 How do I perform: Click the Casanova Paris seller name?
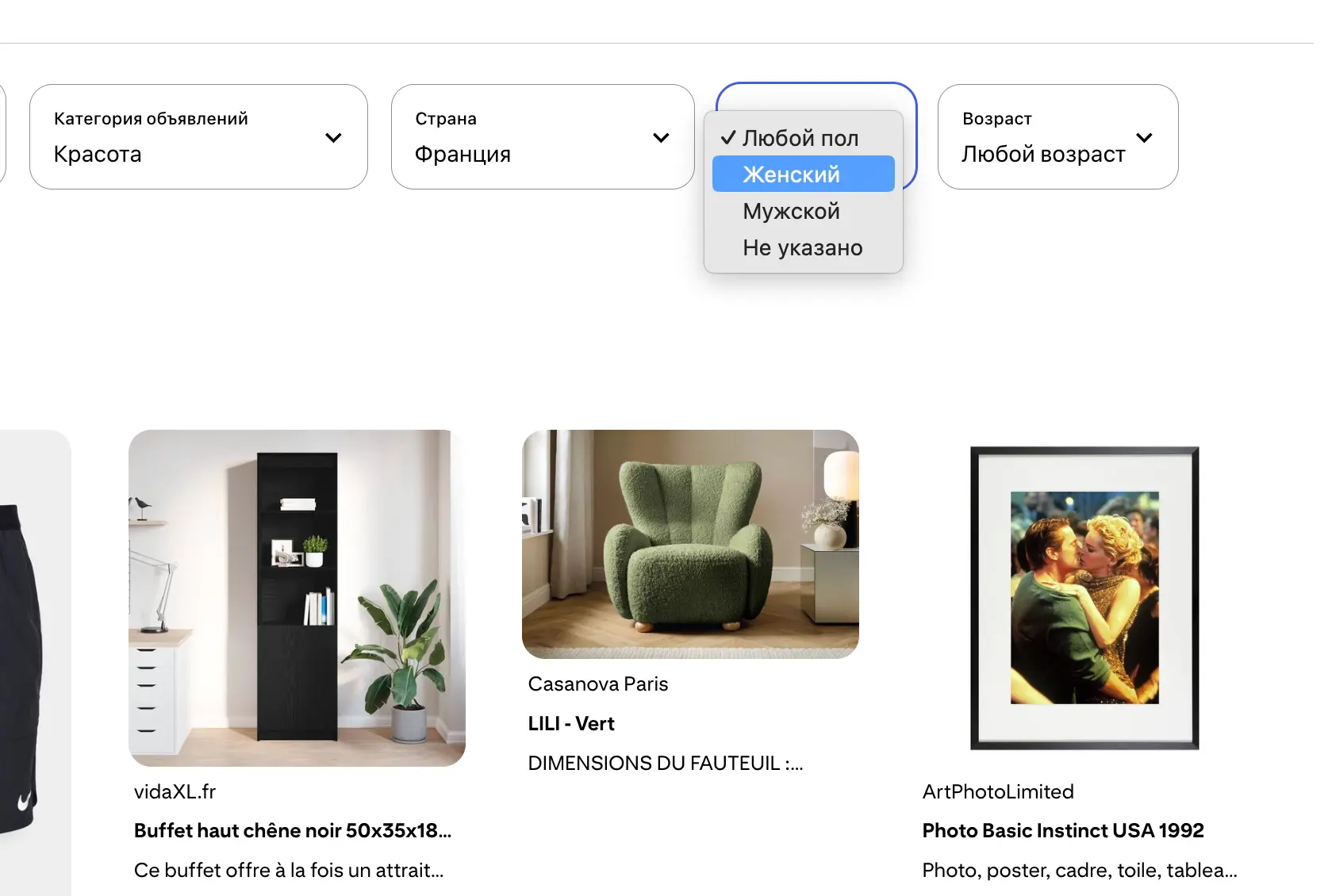597,683
